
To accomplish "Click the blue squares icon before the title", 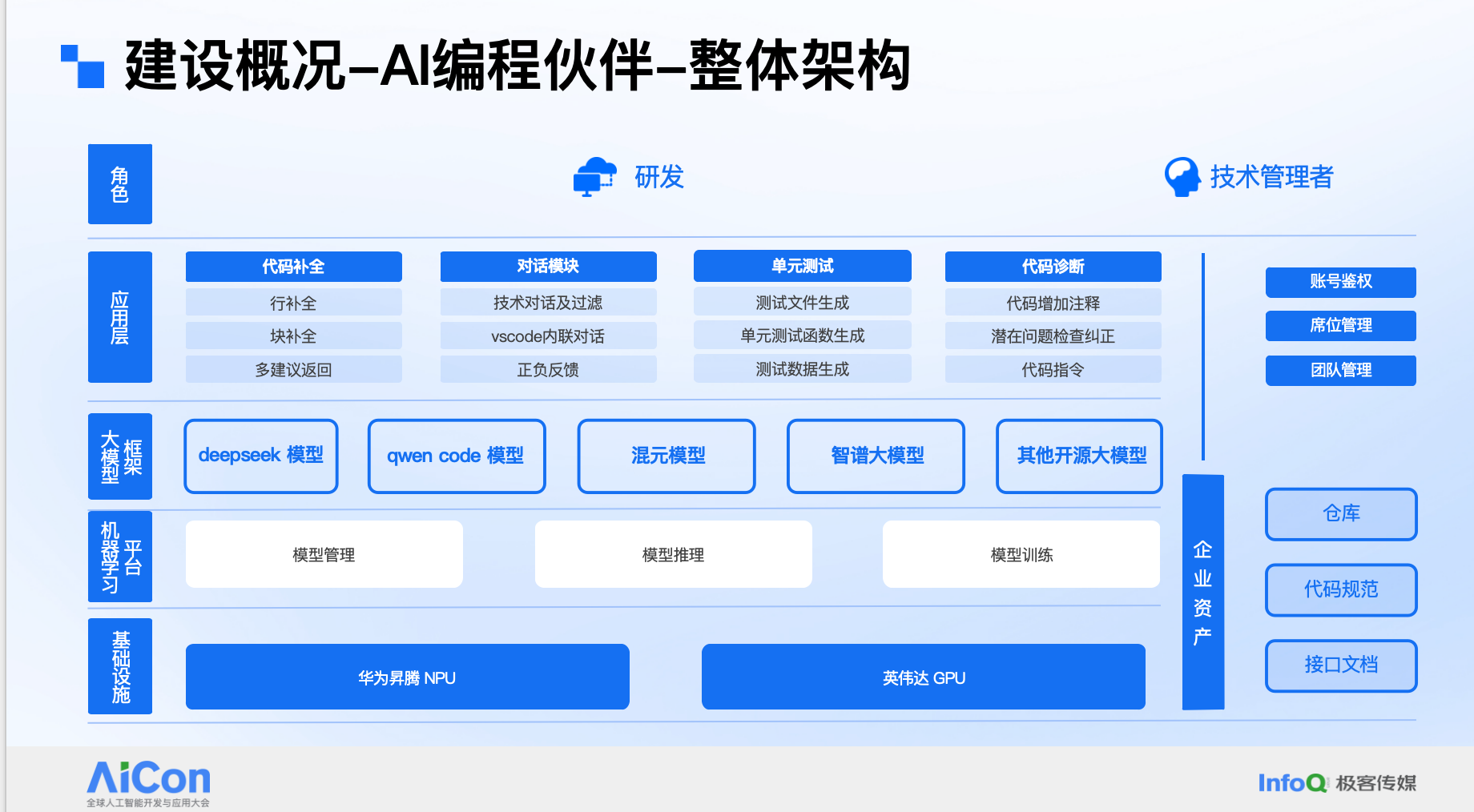I will coord(83,66).
